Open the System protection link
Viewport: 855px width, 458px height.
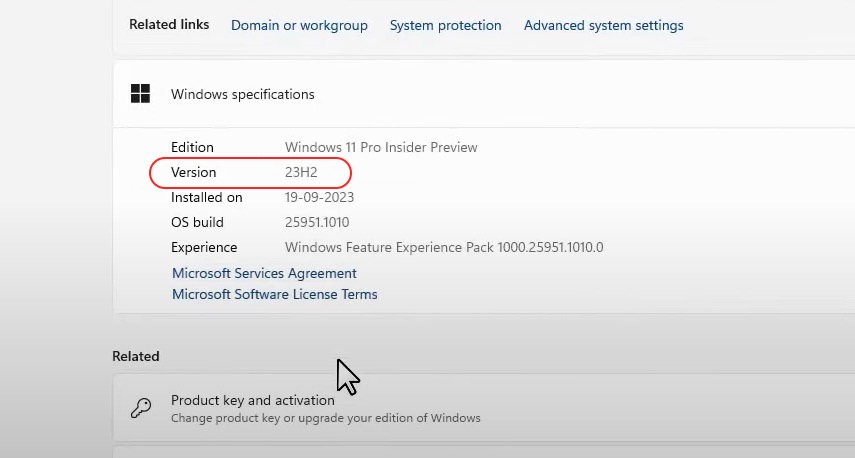coord(445,26)
